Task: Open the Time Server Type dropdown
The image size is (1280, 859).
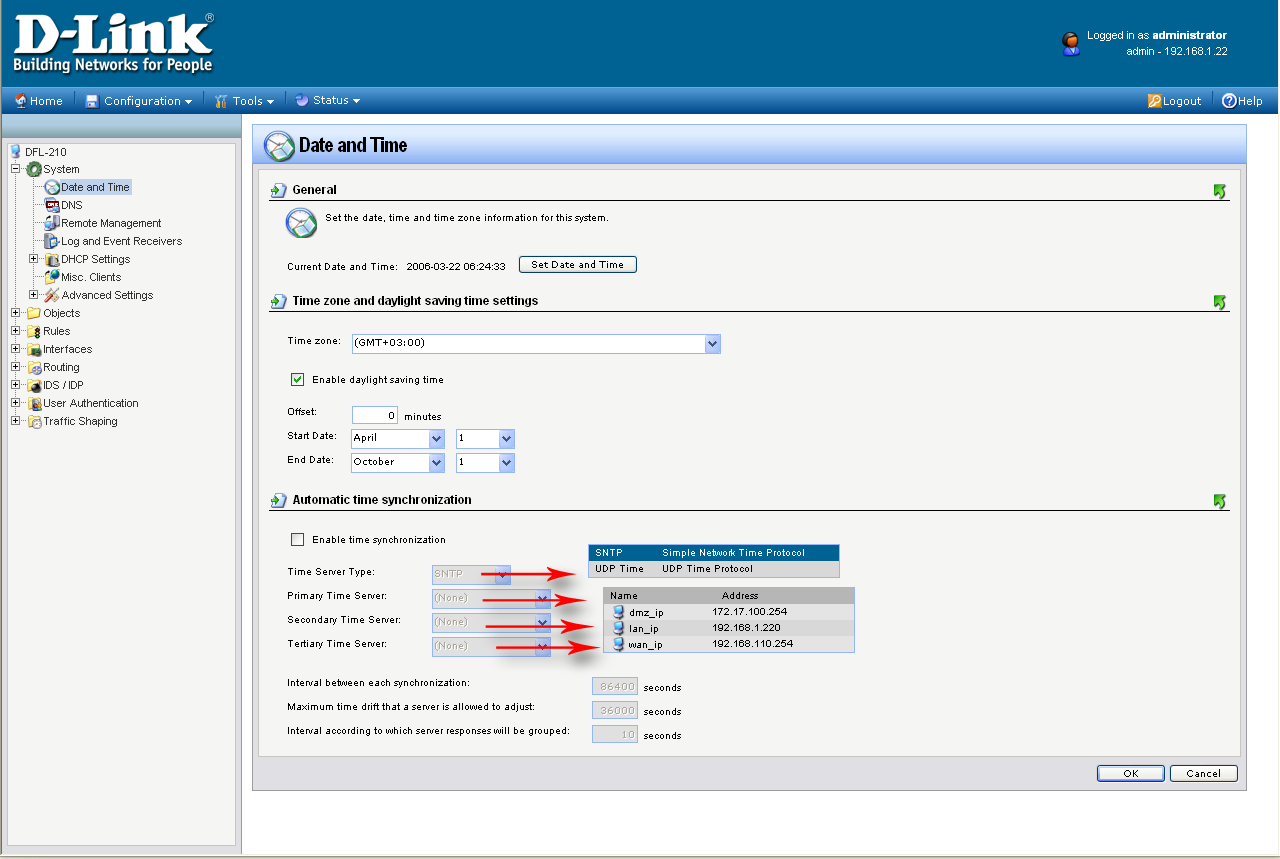Action: click(471, 575)
